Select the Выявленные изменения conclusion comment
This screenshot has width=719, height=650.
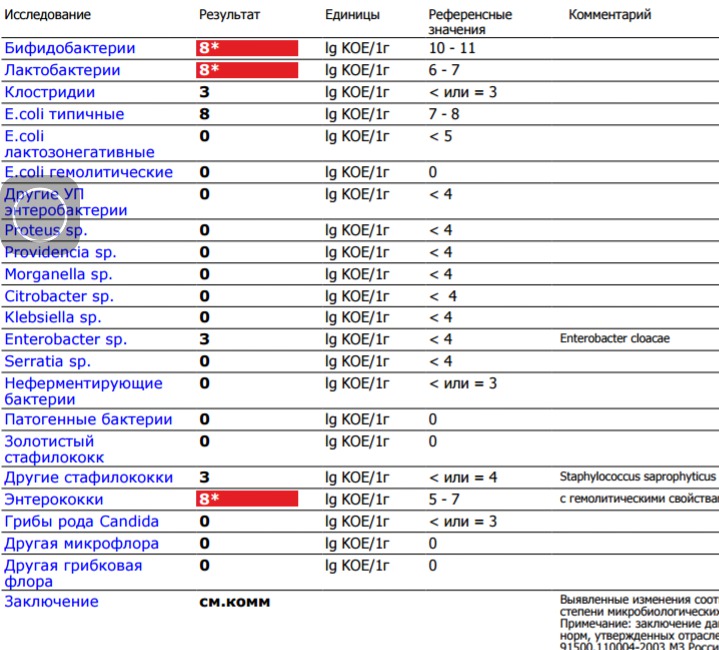639,622
